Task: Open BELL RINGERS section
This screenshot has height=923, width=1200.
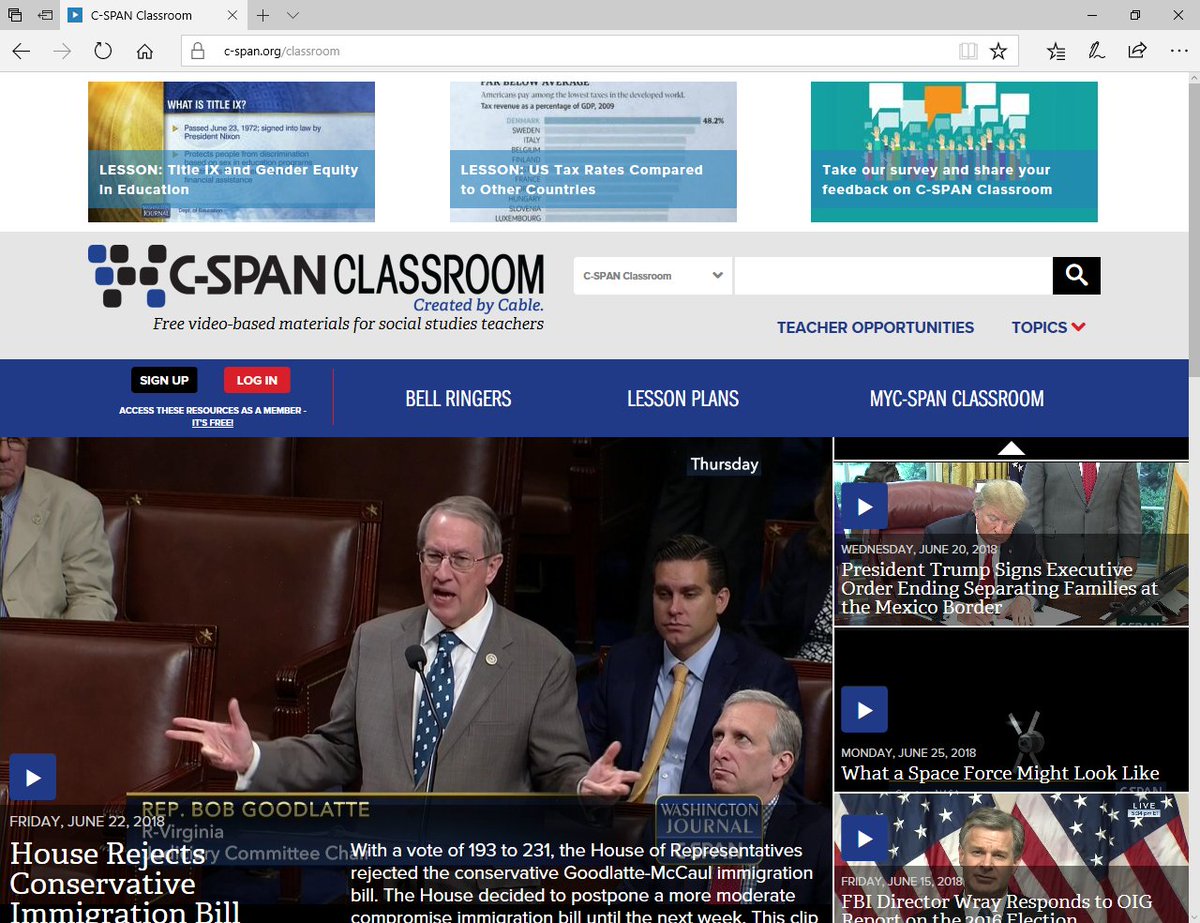Action: [458, 399]
